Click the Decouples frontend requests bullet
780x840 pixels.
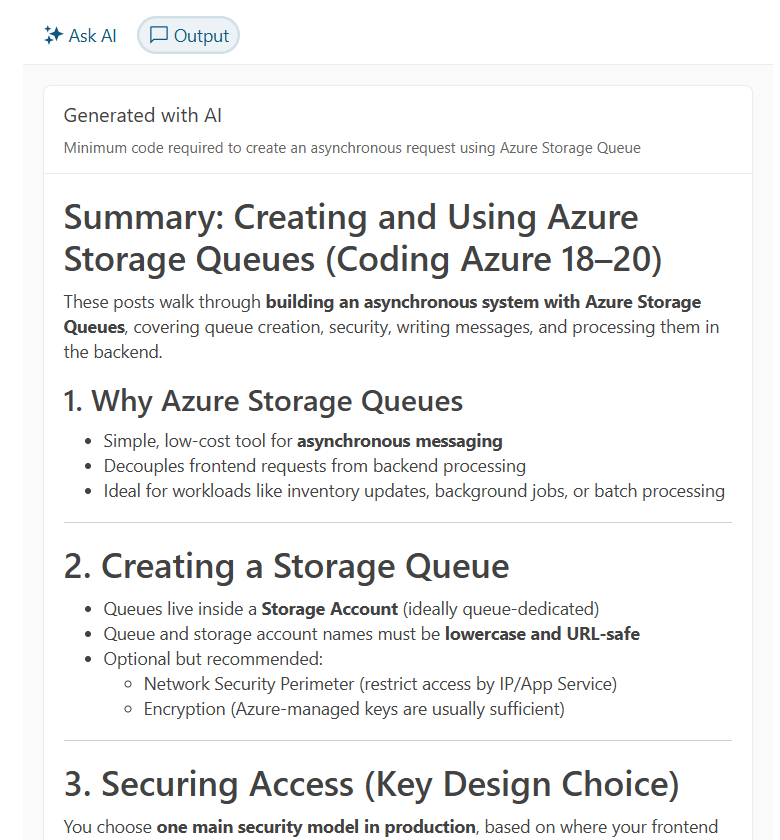(x=315, y=466)
